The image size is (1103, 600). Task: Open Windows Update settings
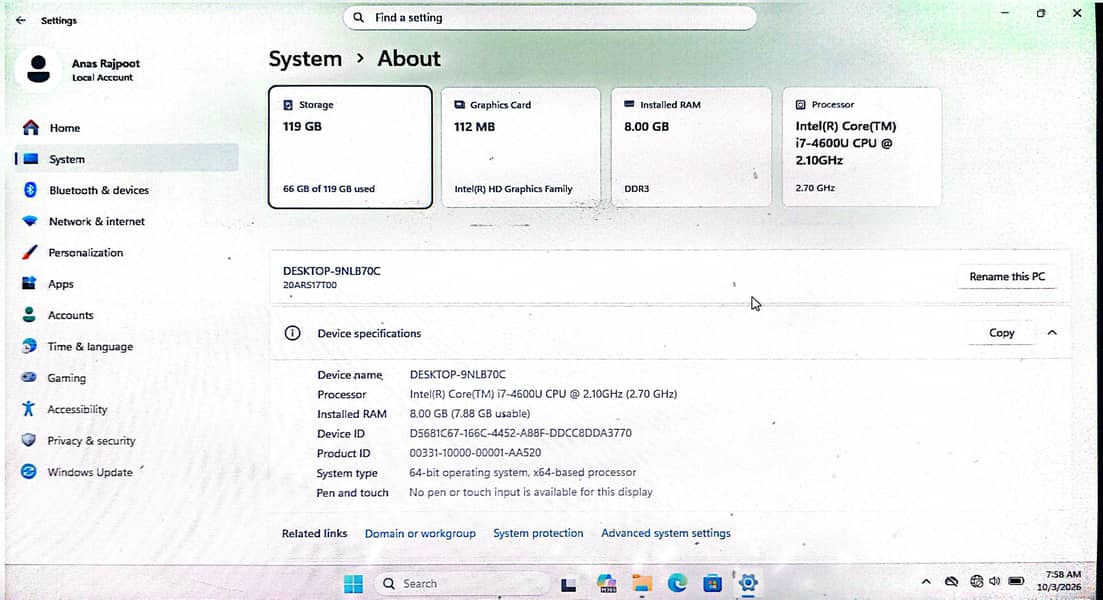(x=127, y=472)
